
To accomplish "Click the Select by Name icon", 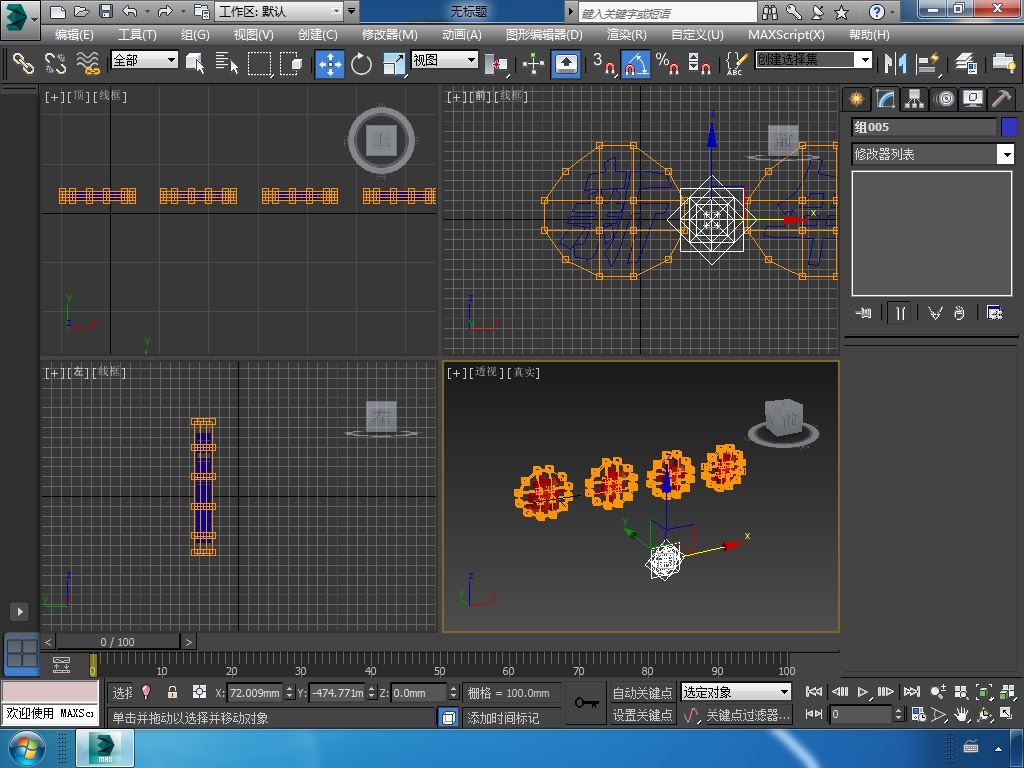I will point(227,64).
